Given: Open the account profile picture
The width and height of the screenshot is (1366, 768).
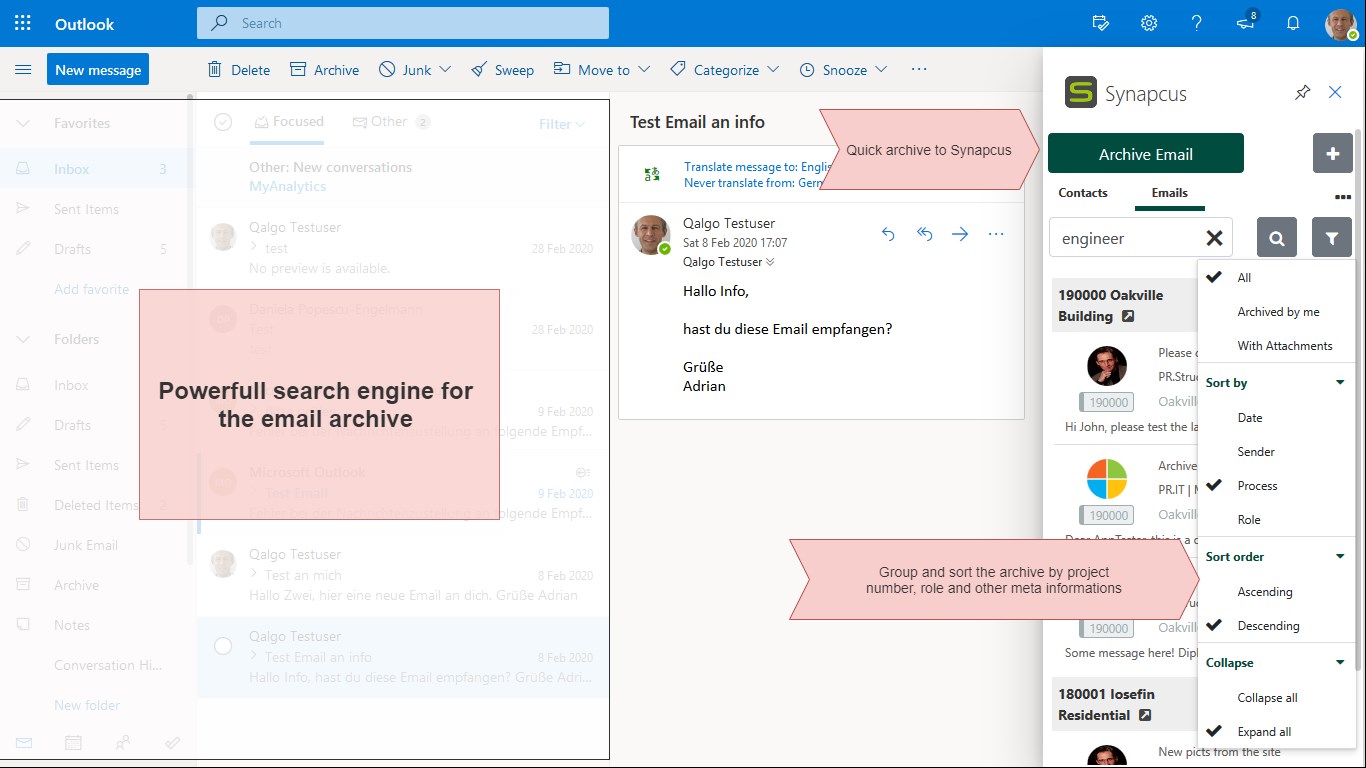Looking at the screenshot, I should (1341, 24).
